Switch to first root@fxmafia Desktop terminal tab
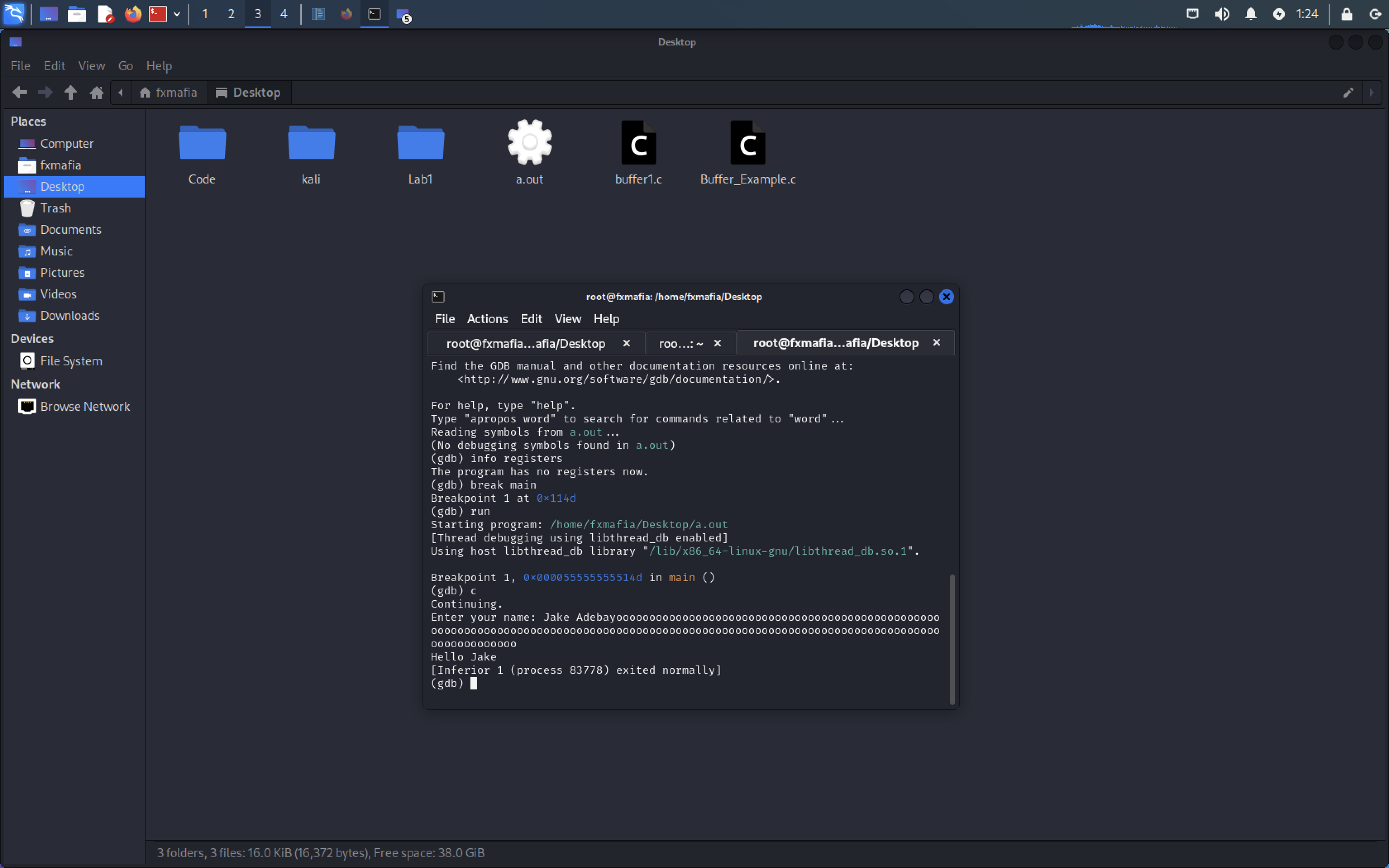The height and width of the screenshot is (868, 1389). (x=526, y=344)
